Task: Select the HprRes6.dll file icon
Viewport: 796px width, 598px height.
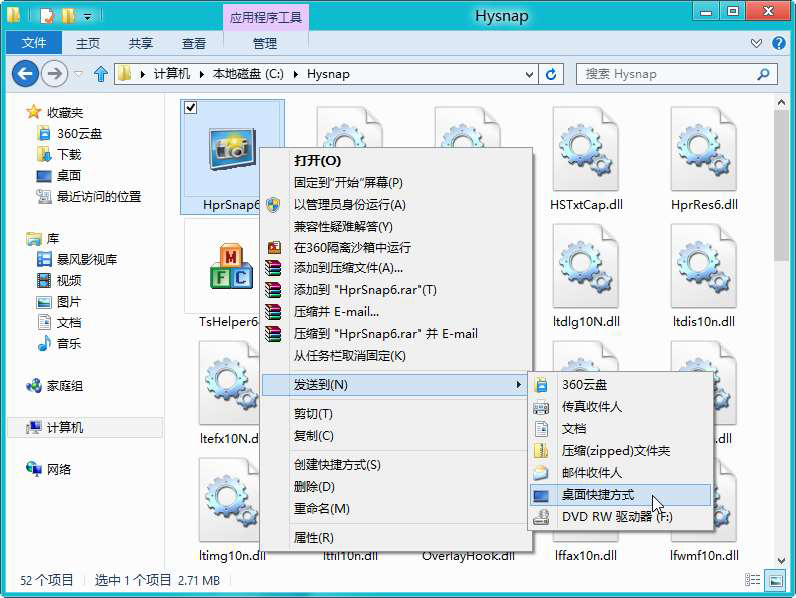Action: (704, 149)
